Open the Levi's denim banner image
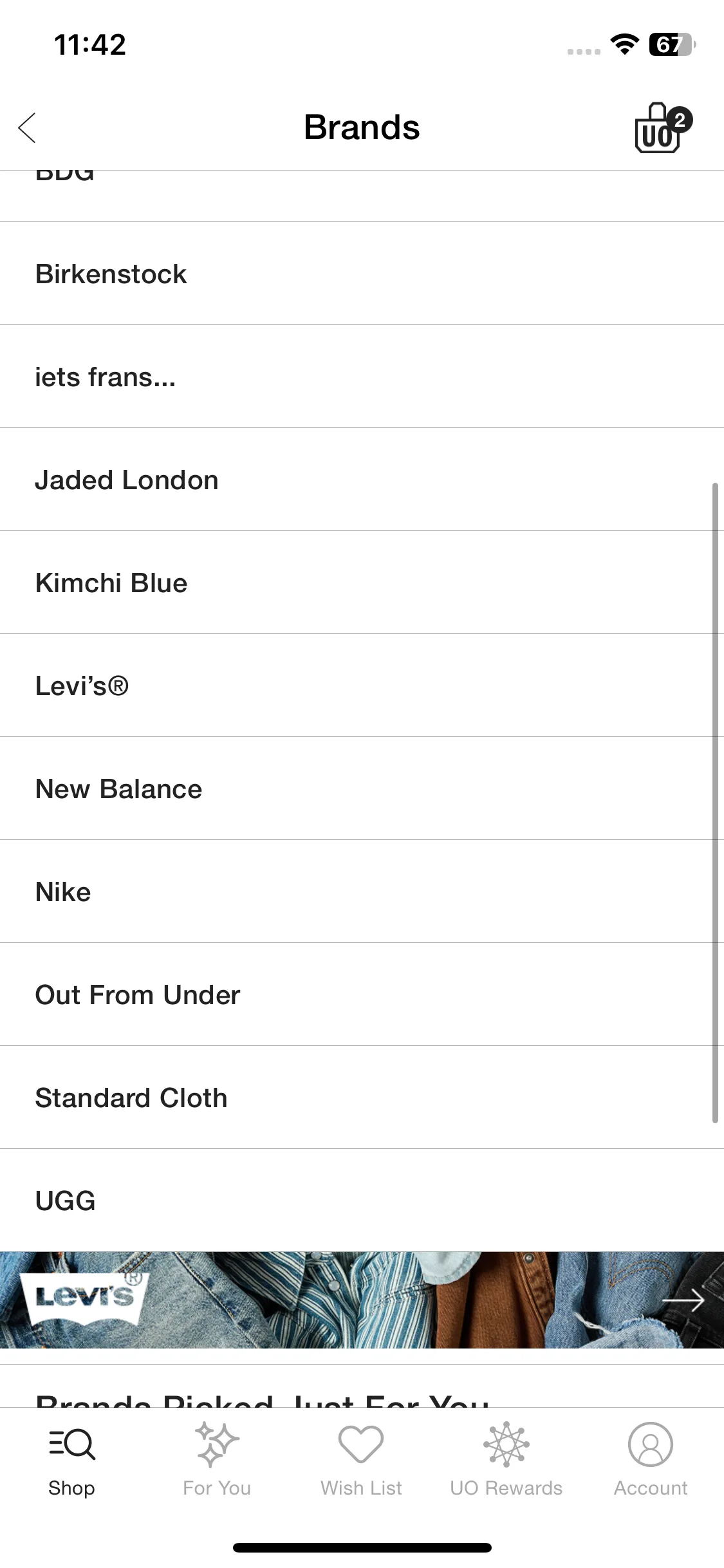The height and width of the screenshot is (1568, 724). coord(362,1300)
